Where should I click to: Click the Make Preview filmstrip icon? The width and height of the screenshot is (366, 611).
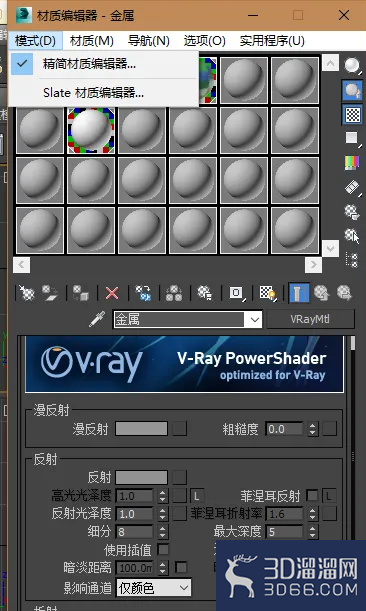tap(352, 188)
